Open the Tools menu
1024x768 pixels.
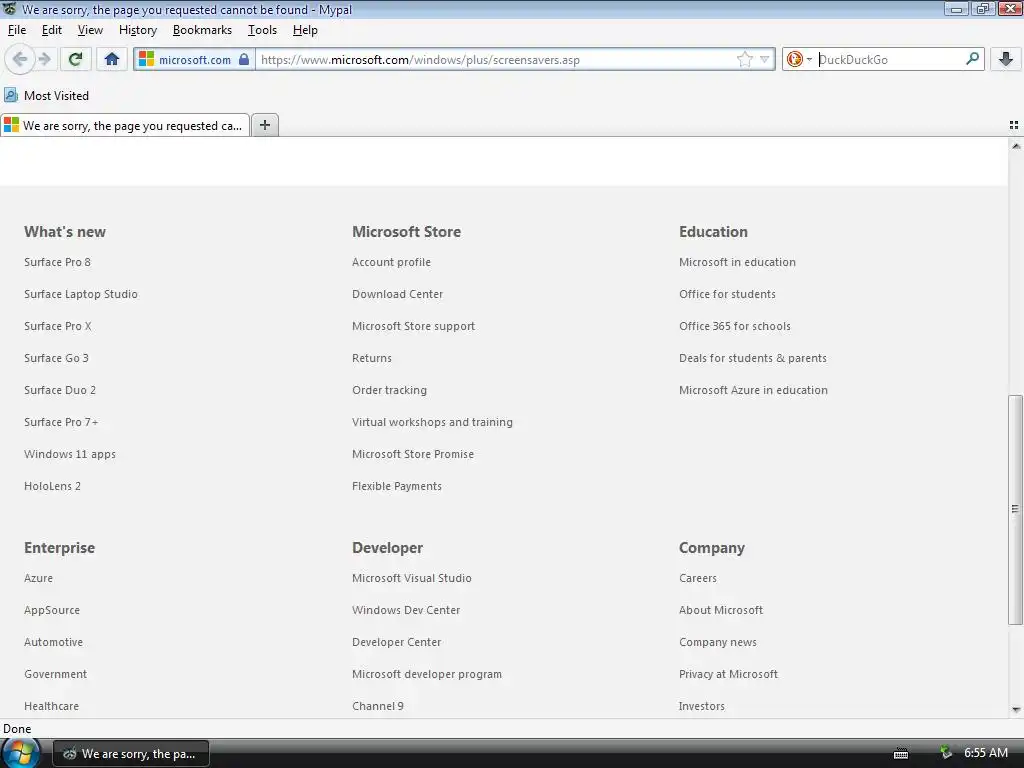[262, 30]
